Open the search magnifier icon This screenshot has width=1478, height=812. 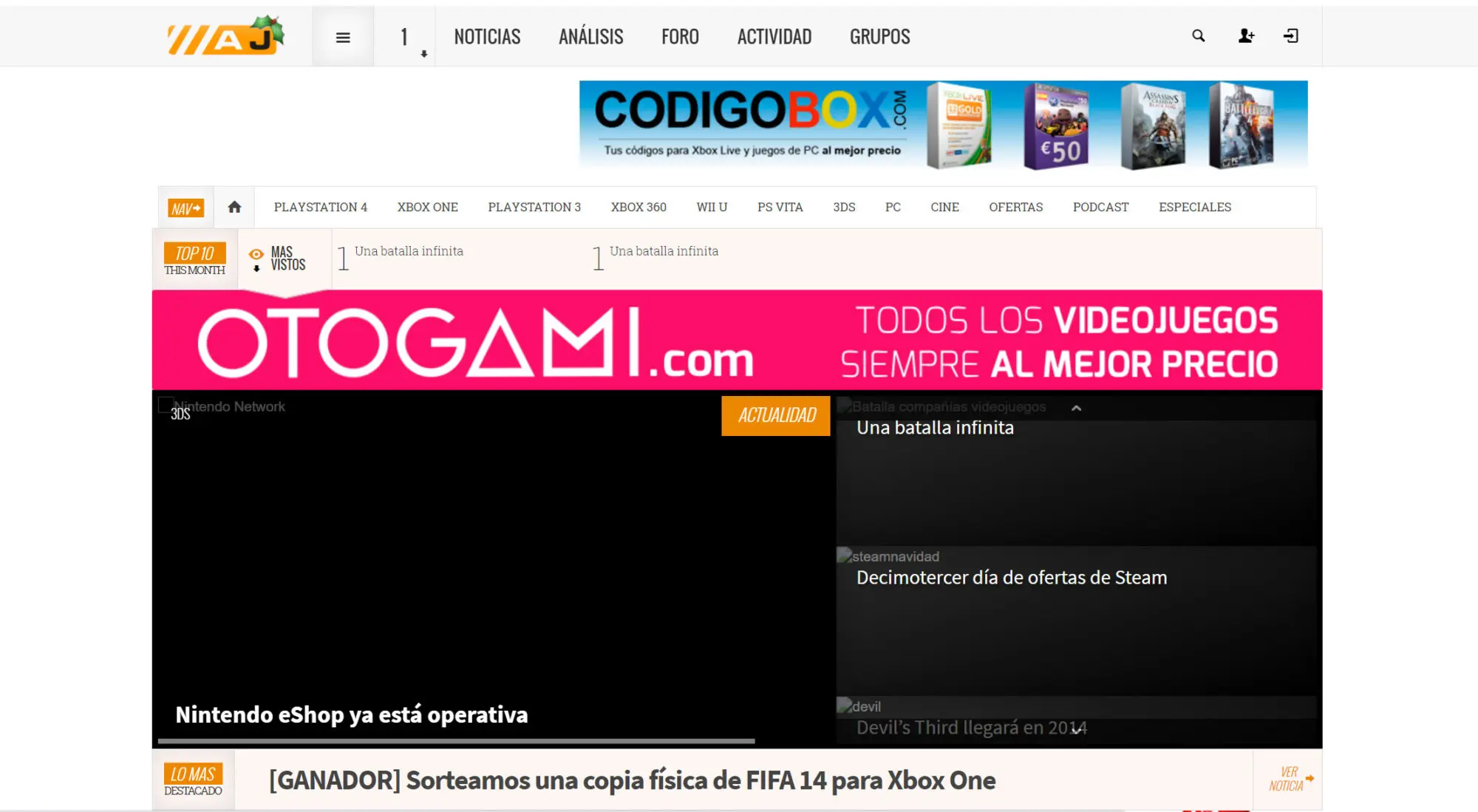pos(1199,35)
